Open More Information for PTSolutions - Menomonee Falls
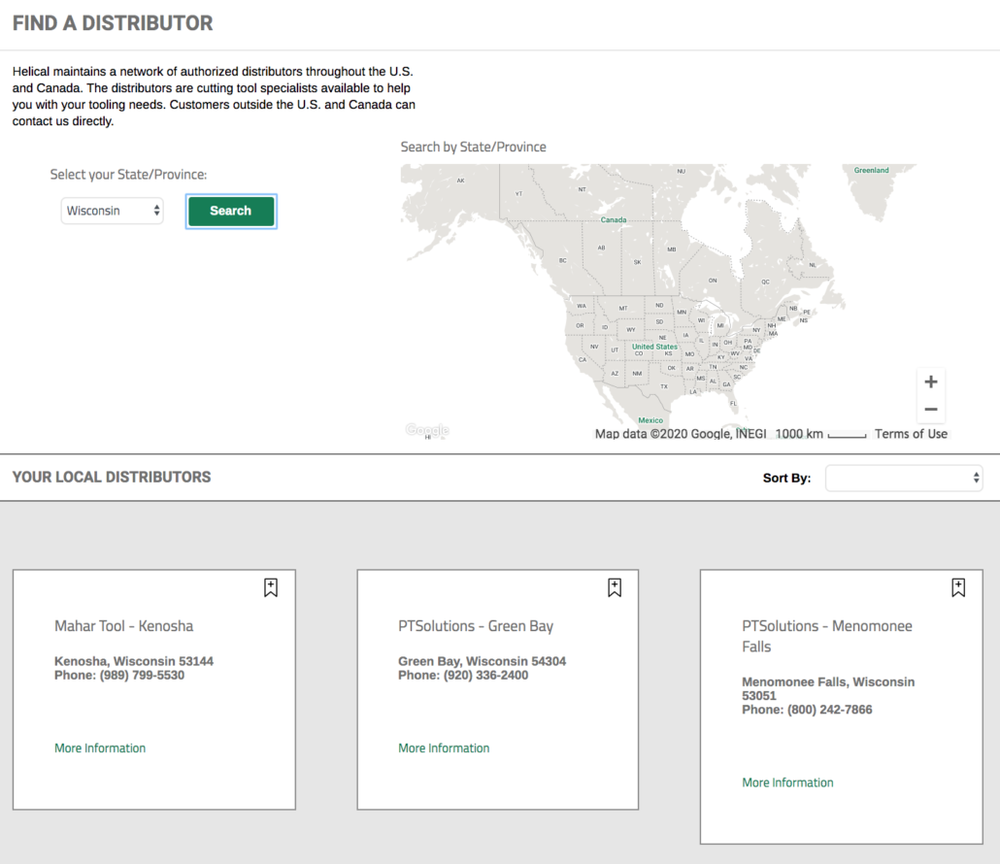This screenshot has width=1000, height=864. [x=788, y=782]
